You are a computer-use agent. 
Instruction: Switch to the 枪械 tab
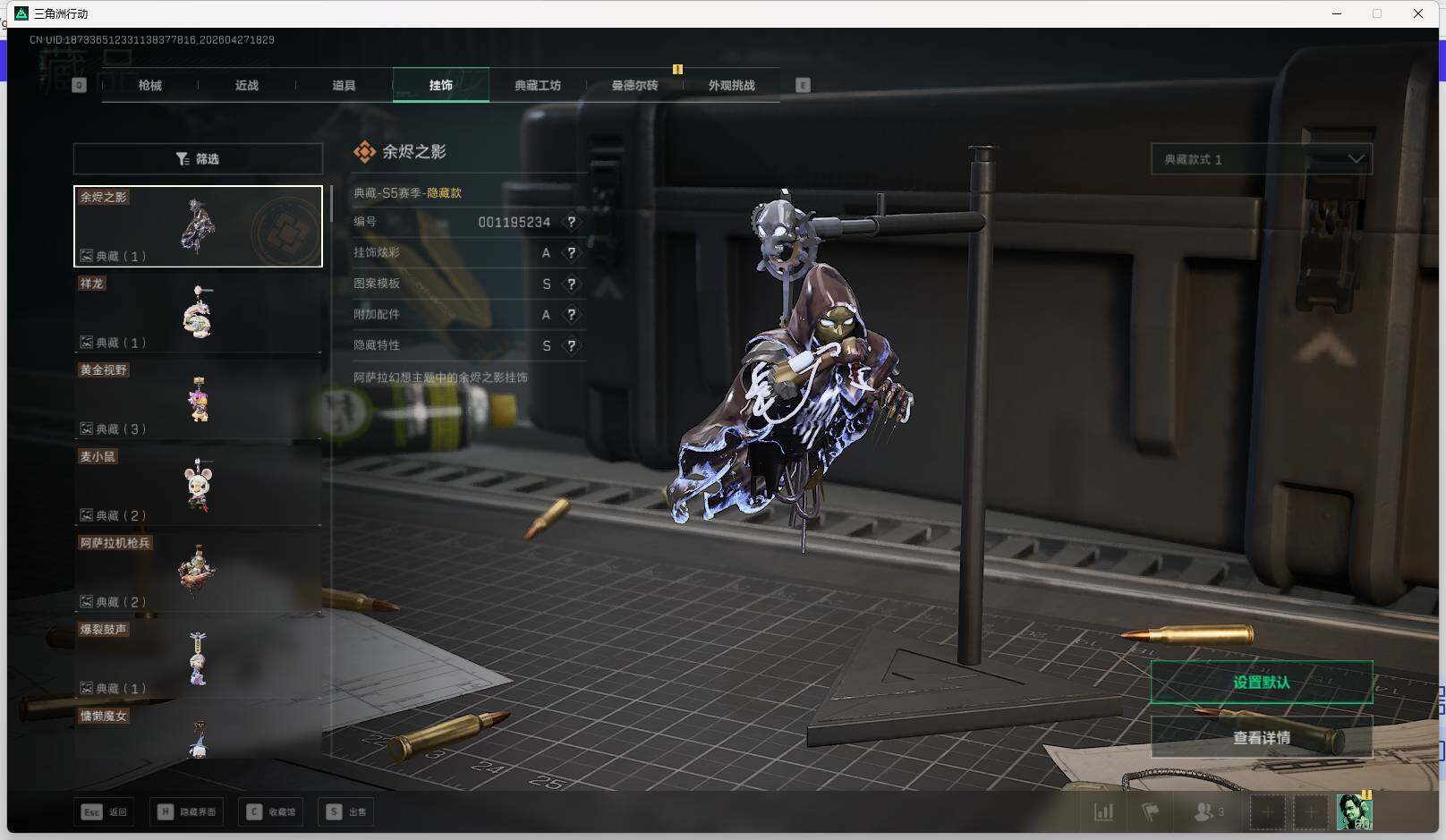(x=150, y=86)
